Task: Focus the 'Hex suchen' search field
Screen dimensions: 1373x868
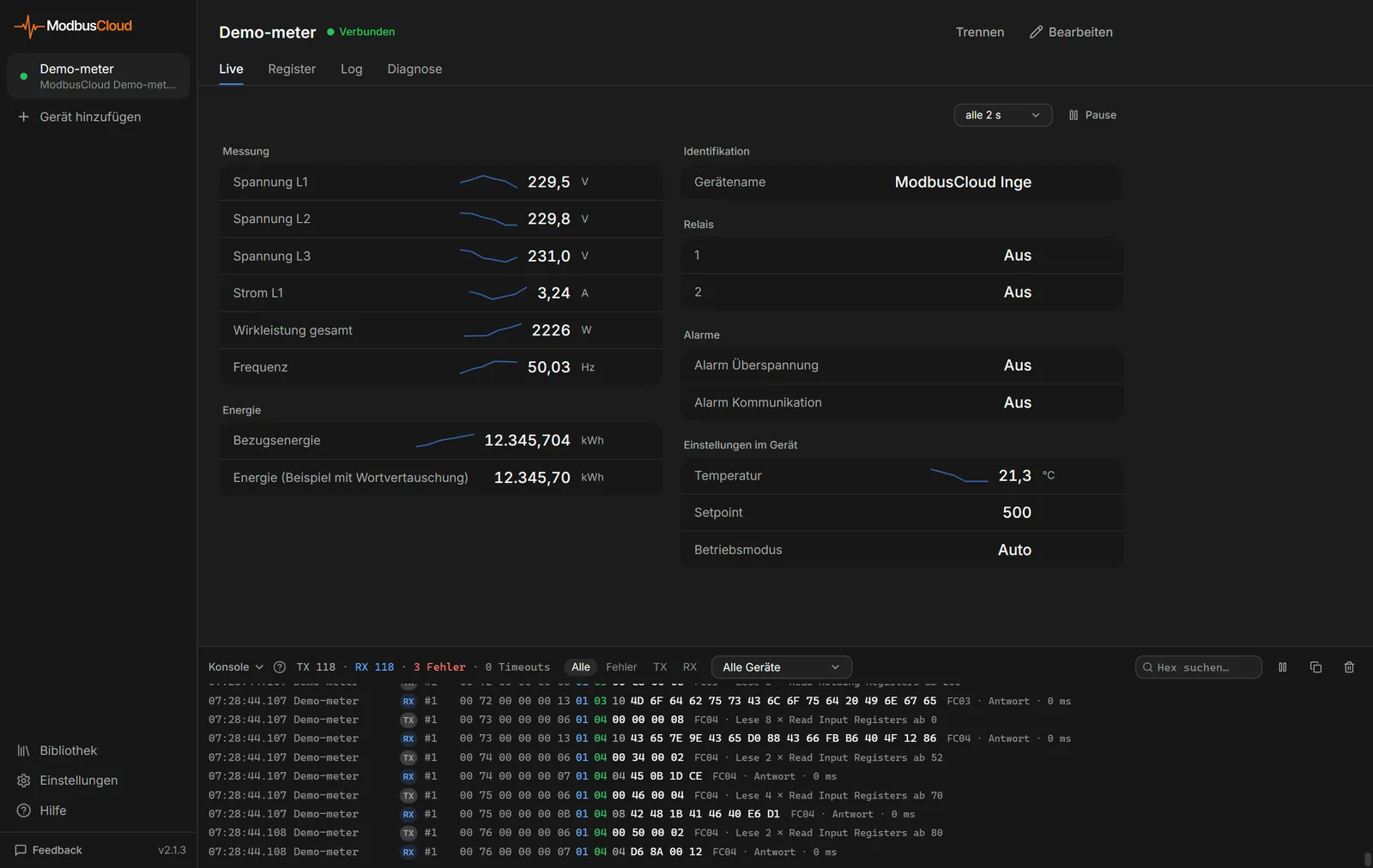Action: 1199,667
